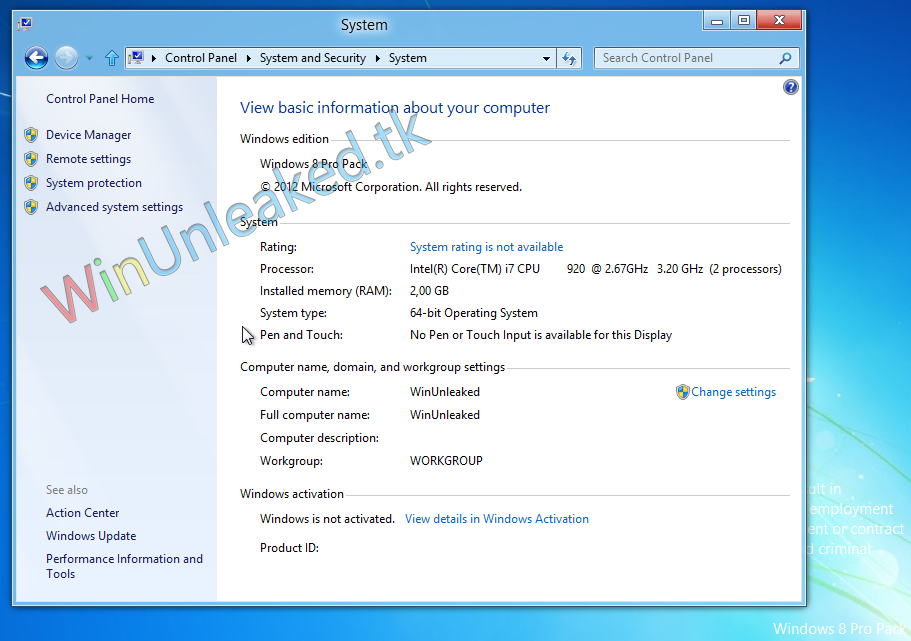This screenshot has height=641, width=911.
Task: Click the WinUnleaked value beside Full computer name
Action: click(444, 415)
